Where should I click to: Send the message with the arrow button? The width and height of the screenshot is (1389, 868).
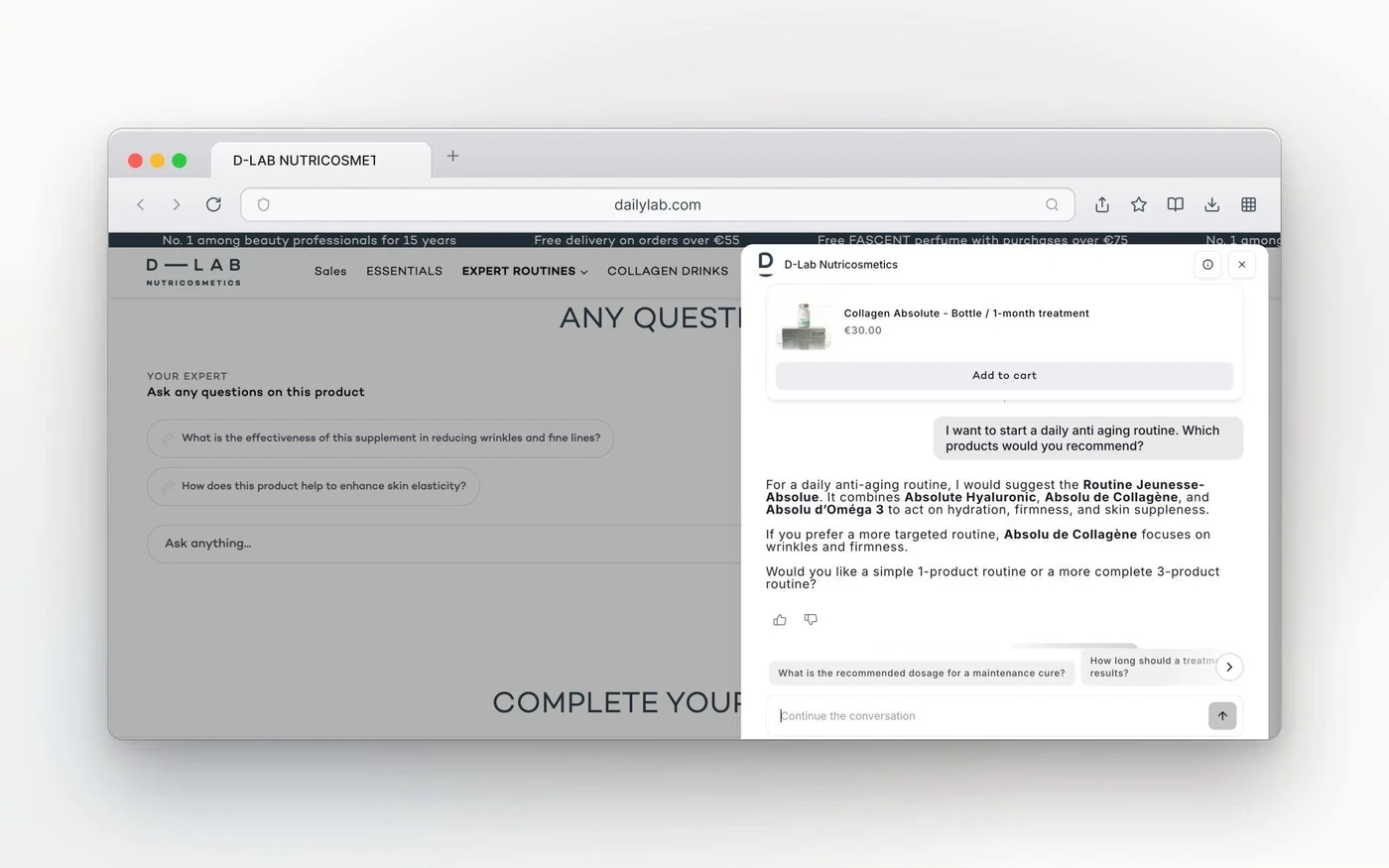[1222, 716]
